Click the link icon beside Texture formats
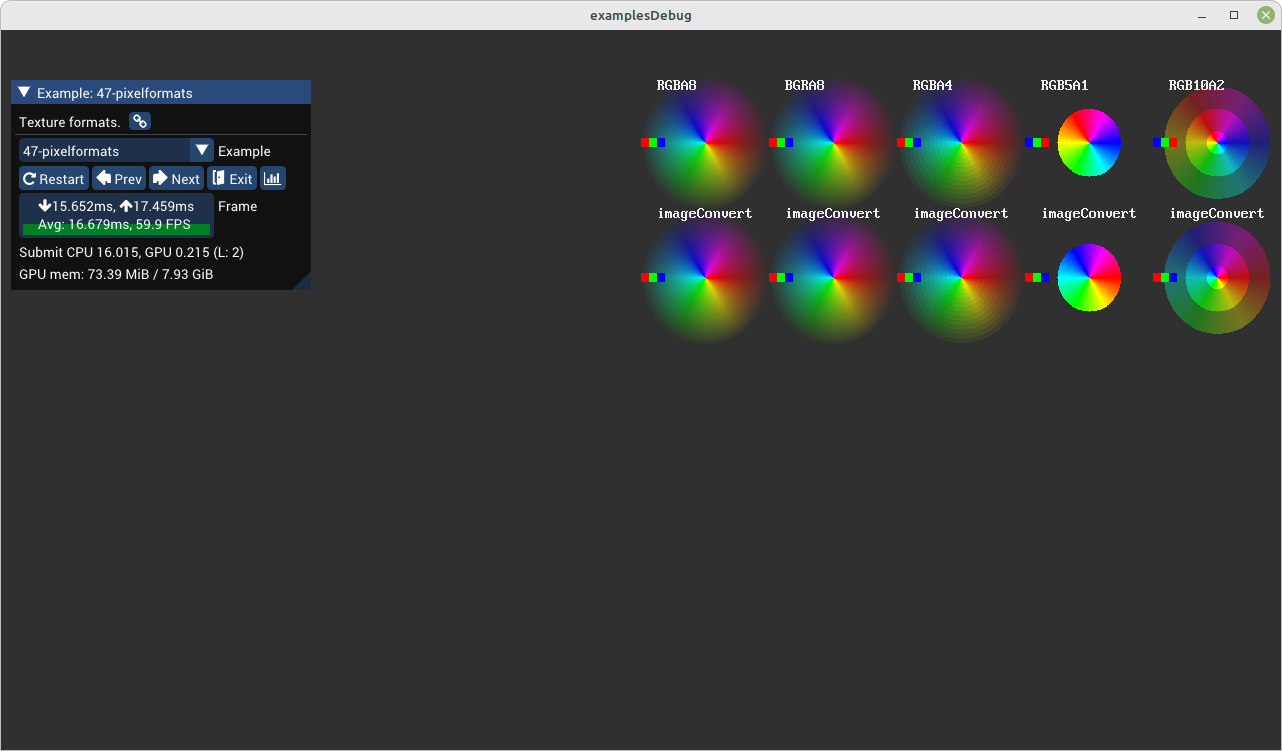1282x751 pixels. [139, 121]
